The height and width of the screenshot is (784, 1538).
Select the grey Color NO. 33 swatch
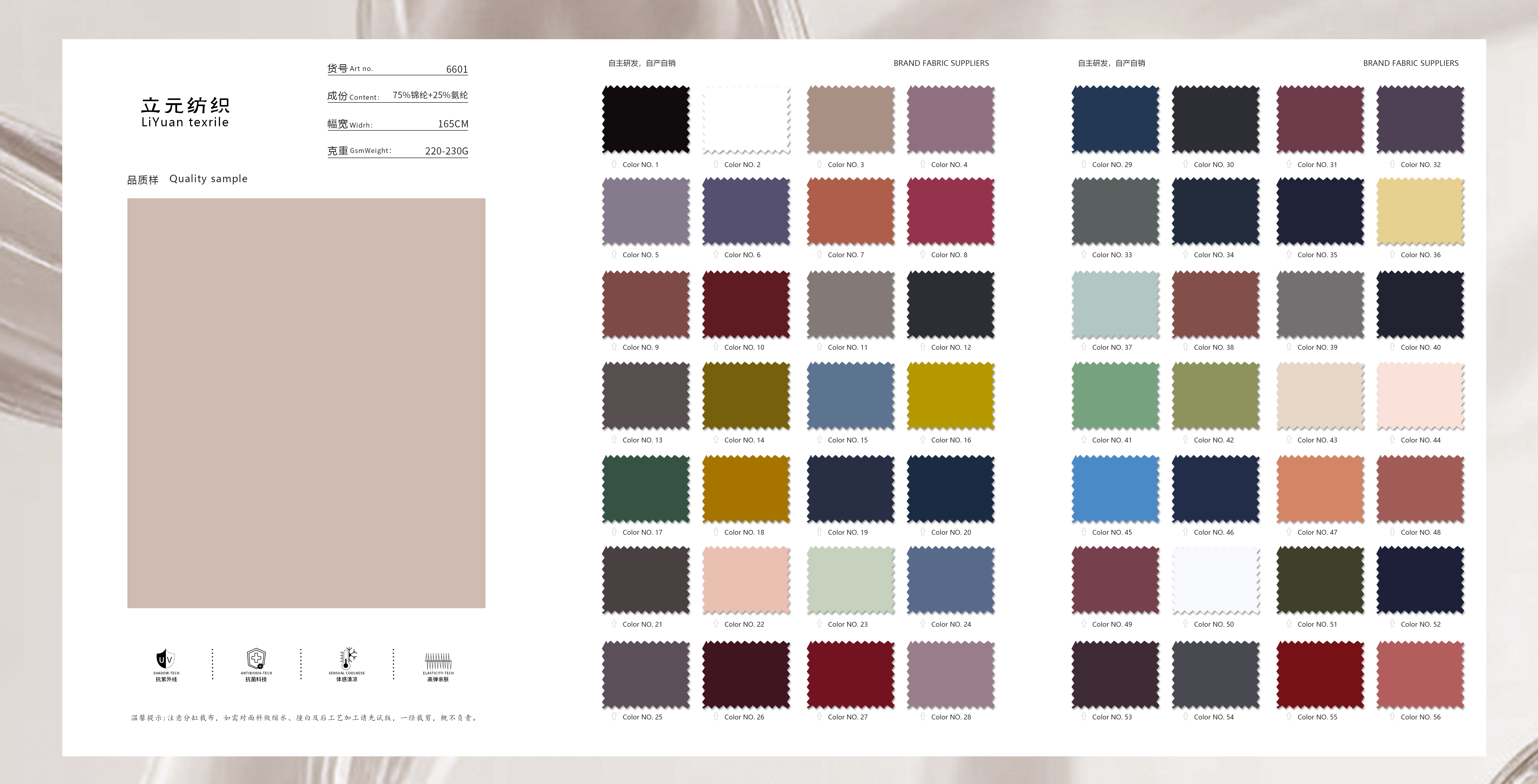pos(1115,211)
